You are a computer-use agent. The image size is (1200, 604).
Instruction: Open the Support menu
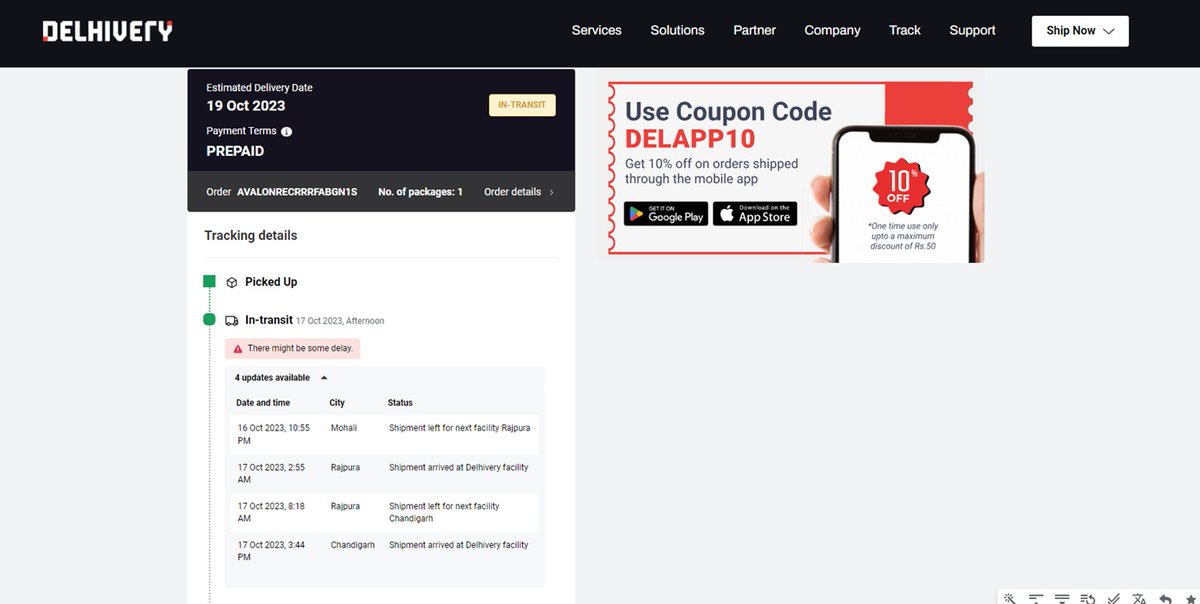coord(972,30)
